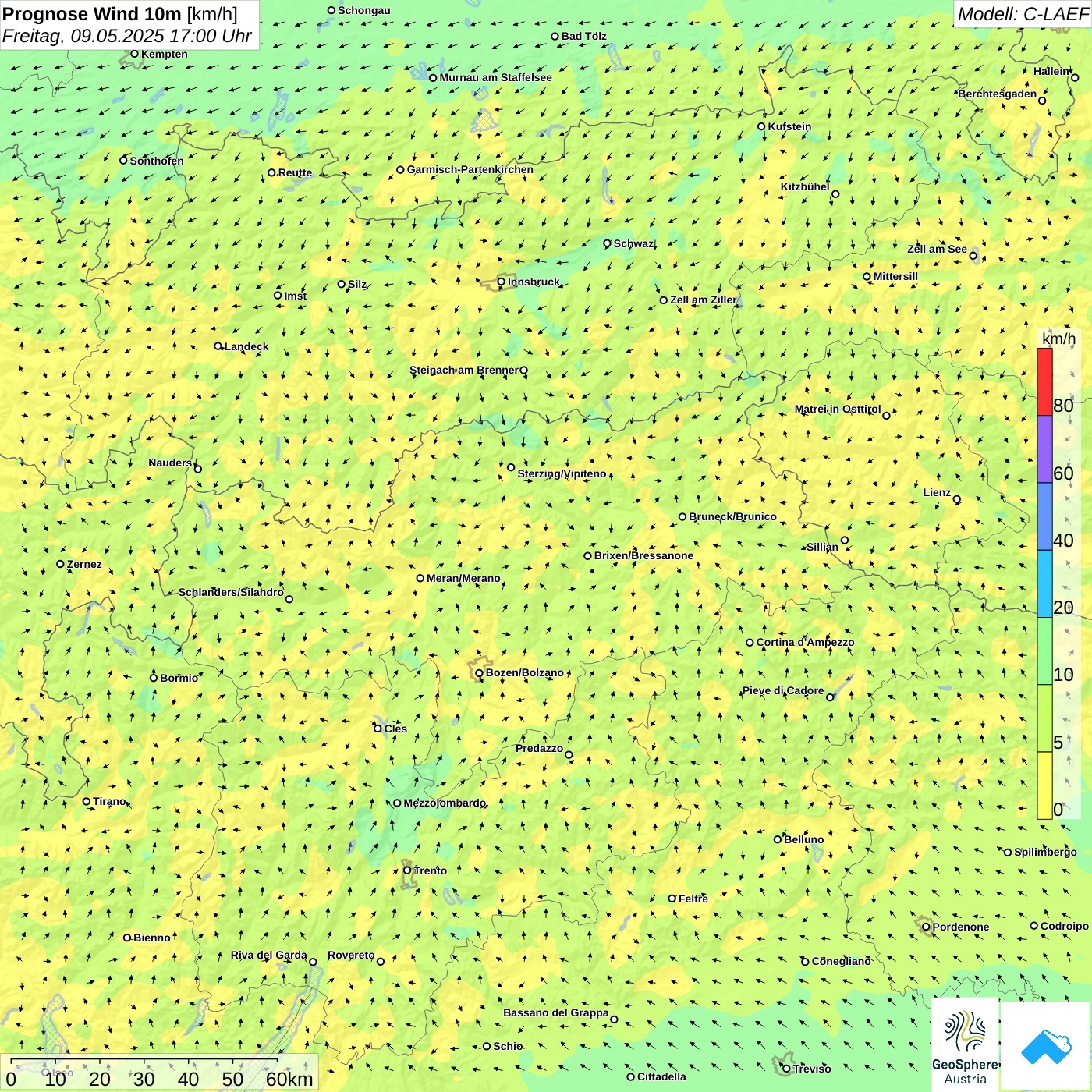Click the Murnau am Staffelsee label
This screenshot has width=1092, height=1092.
pyautogui.click(x=495, y=77)
